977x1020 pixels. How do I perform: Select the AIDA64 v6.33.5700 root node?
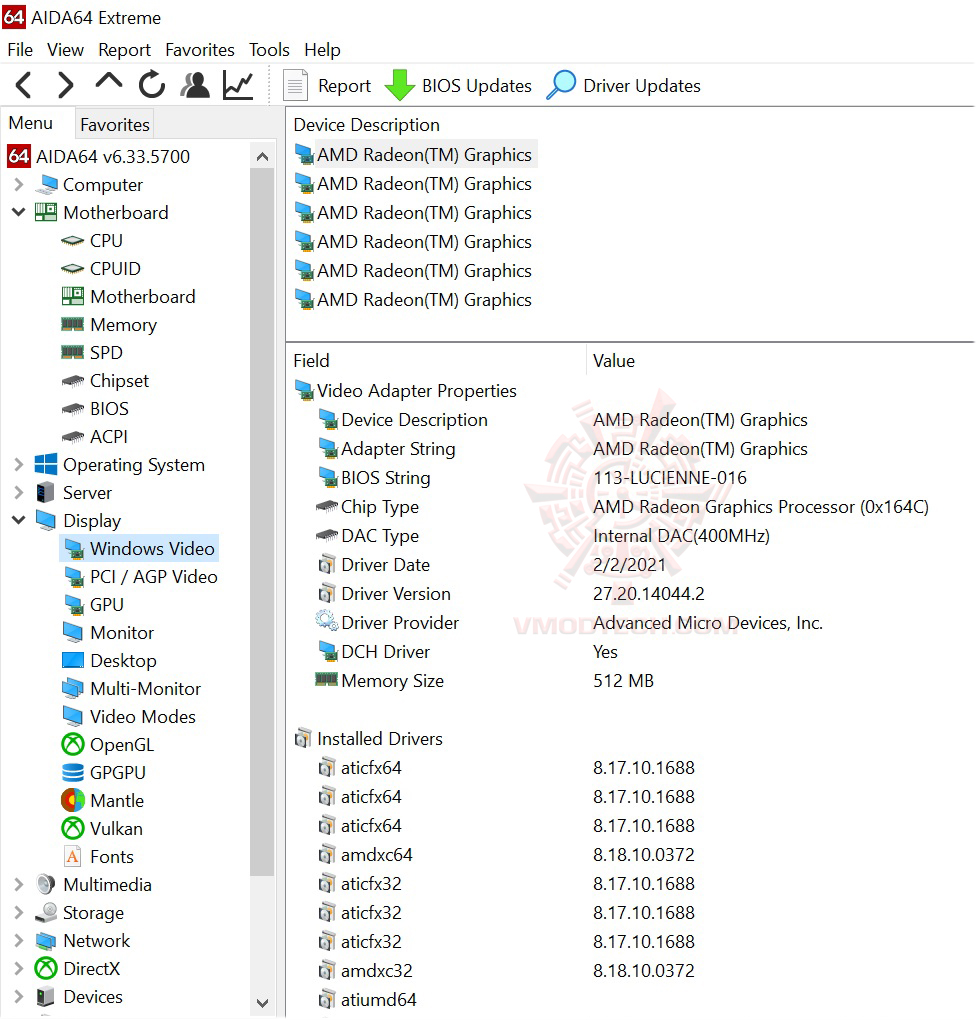point(98,156)
